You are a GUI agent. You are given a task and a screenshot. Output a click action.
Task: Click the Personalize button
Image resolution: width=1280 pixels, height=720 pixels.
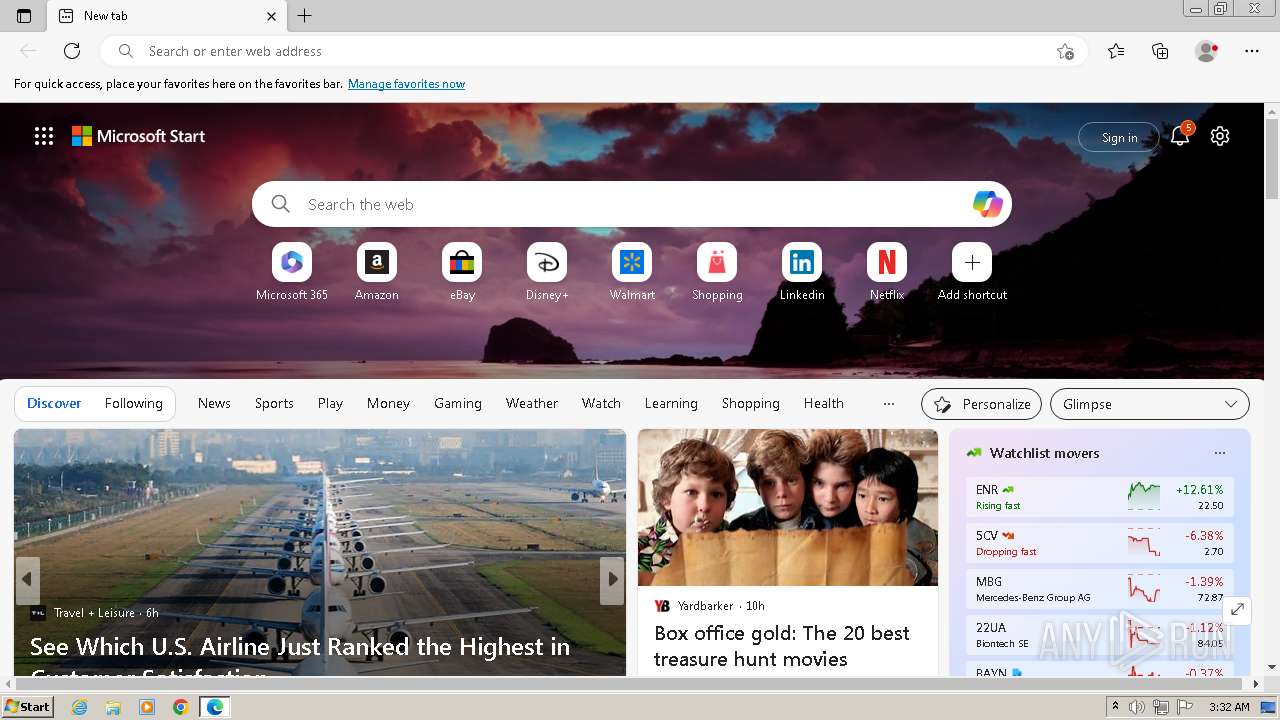click(981, 404)
